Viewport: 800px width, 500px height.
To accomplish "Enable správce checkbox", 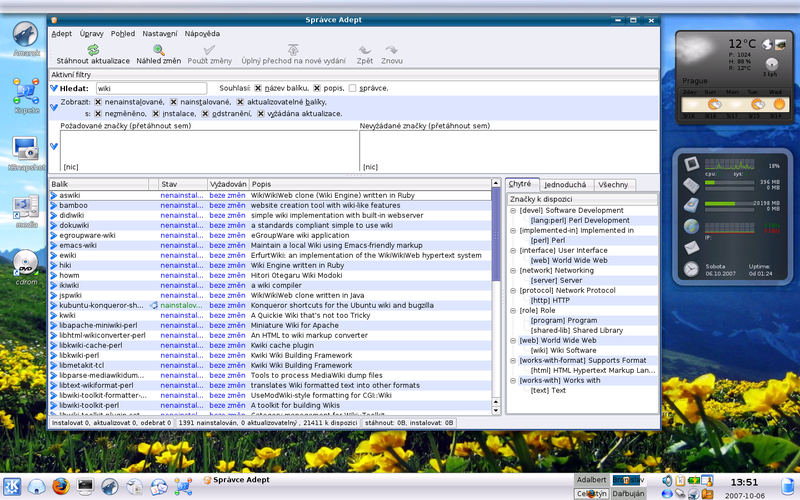I will coord(353,88).
